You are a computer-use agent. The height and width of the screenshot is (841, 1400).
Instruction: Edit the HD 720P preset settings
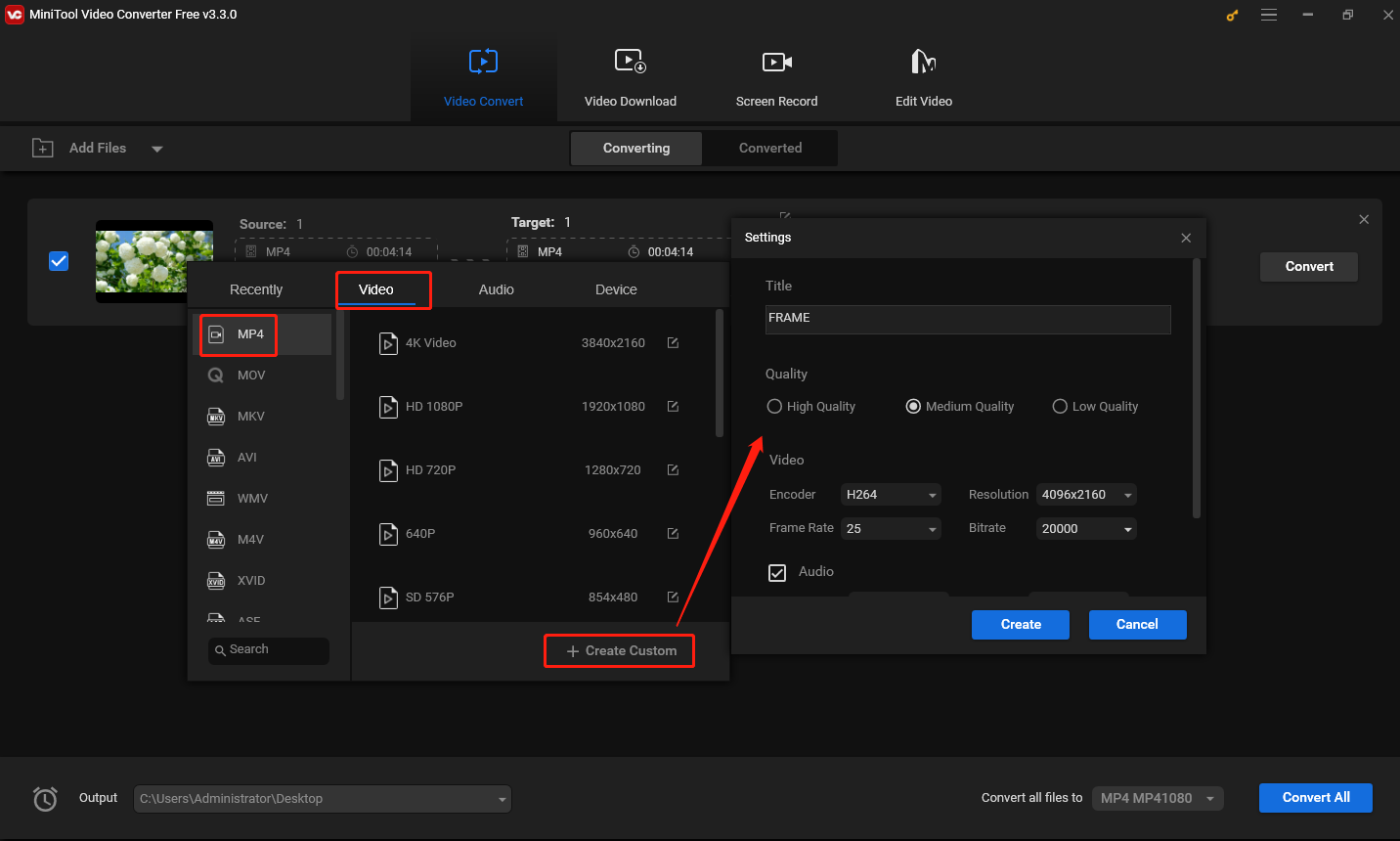point(673,470)
